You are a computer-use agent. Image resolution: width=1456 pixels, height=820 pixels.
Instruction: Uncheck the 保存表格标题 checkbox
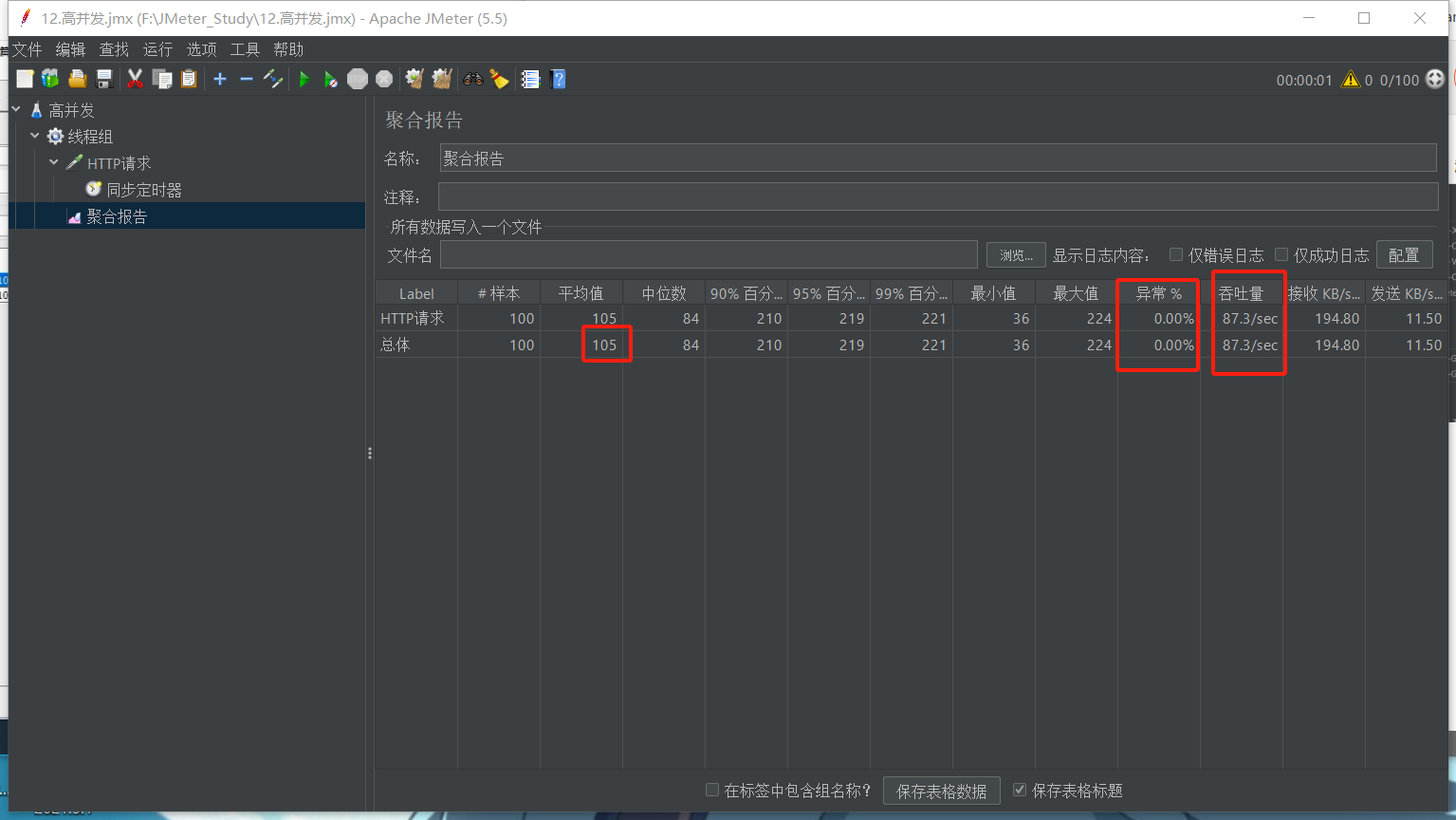pyautogui.click(x=1020, y=790)
